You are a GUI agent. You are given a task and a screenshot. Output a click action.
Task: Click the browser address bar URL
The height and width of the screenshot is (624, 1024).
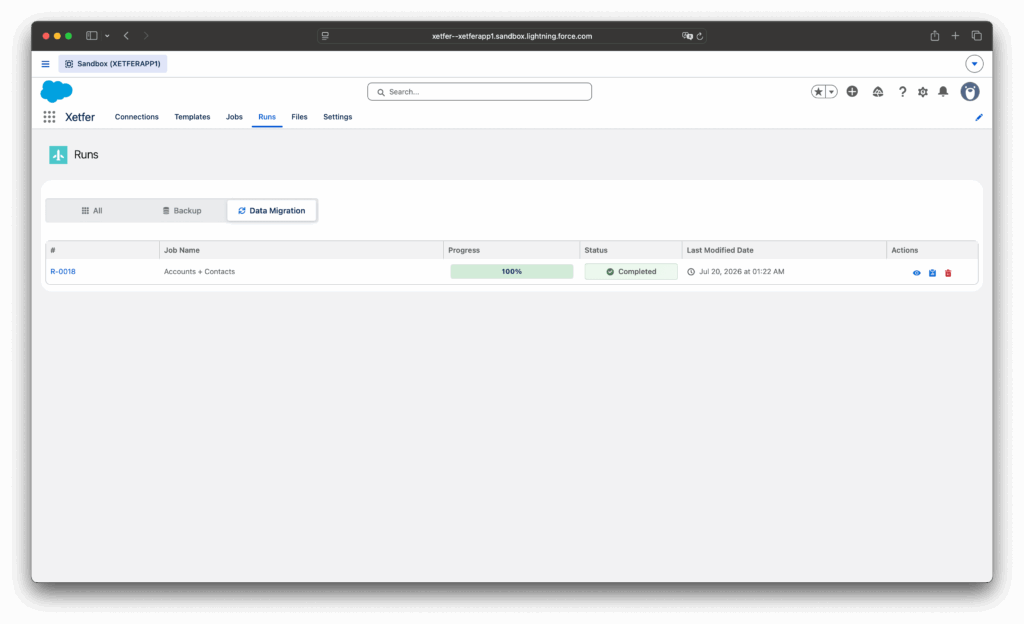(x=512, y=36)
